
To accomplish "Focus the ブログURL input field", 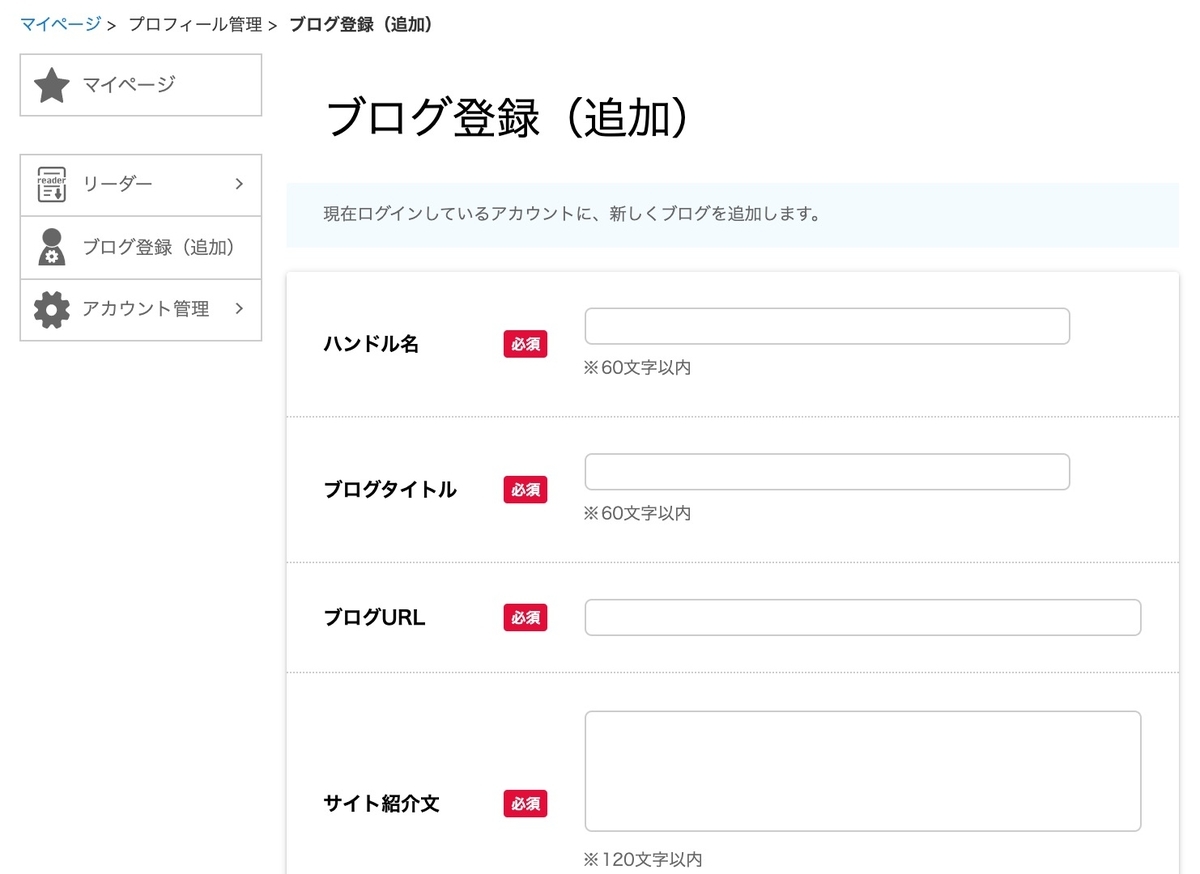I will point(863,617).
